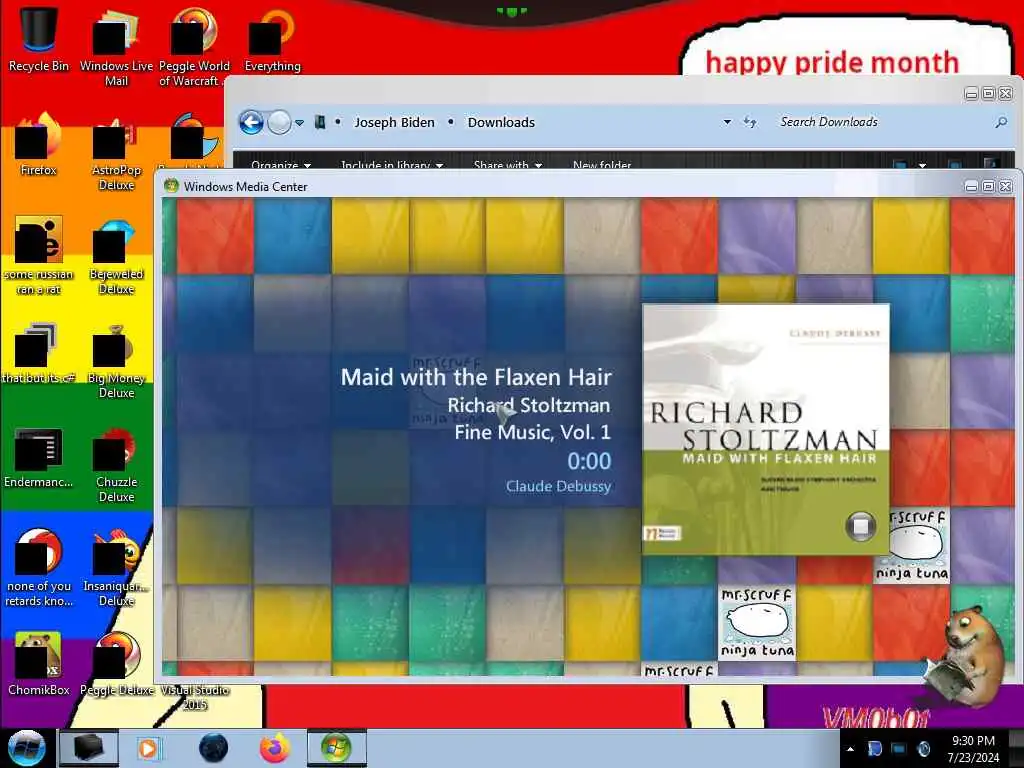The image size is (1024, 768).
Task: Click the network tray icon
Action: (x=899, y=749)
